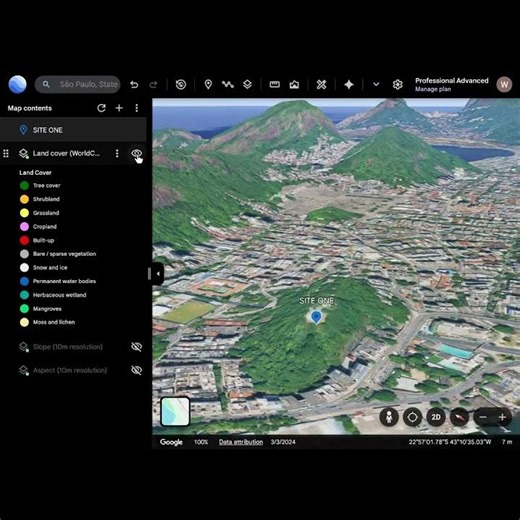Viewport: 520px width, 520px height.
Task: Grab the Land cover layer drag handle
Action: point(6,153)
